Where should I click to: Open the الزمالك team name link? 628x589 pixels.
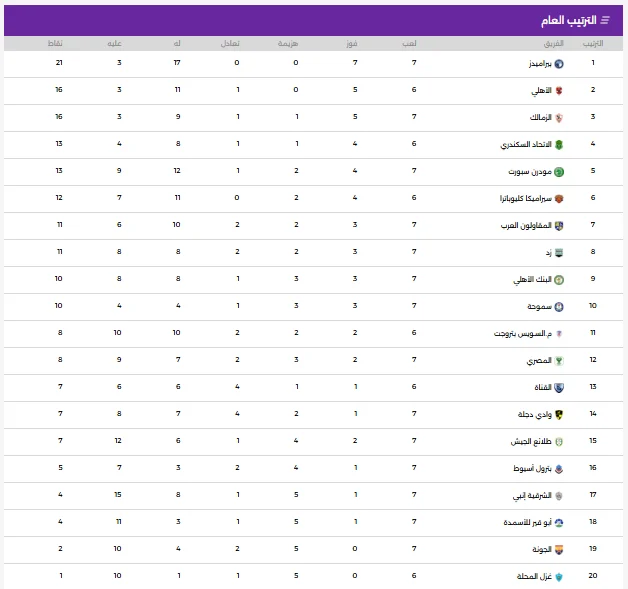coord(541,117)
